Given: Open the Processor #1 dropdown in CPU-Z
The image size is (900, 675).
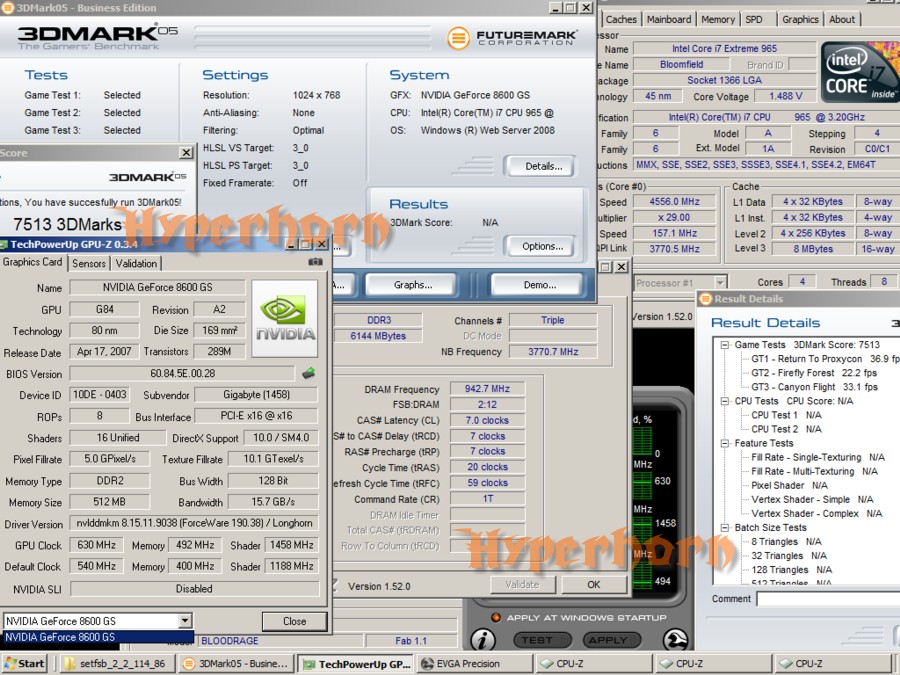Looking at the screenshot, I should click(720, 282).
